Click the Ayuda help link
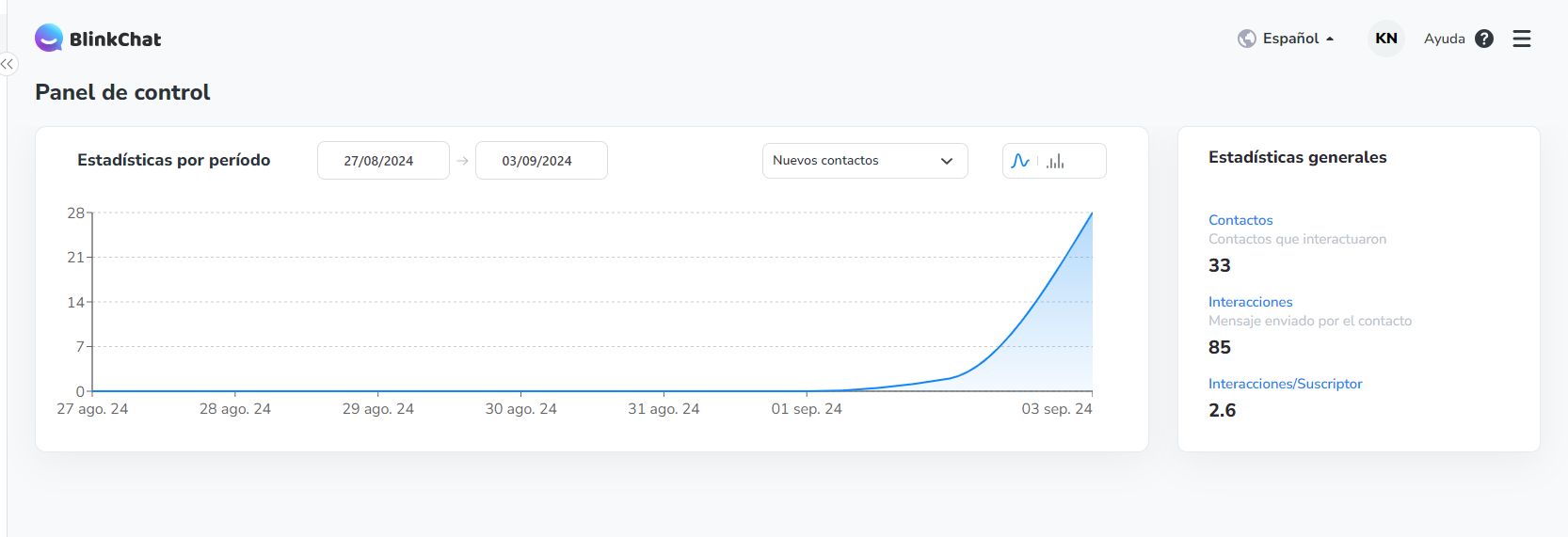1568x537 pixels. 1444,39
